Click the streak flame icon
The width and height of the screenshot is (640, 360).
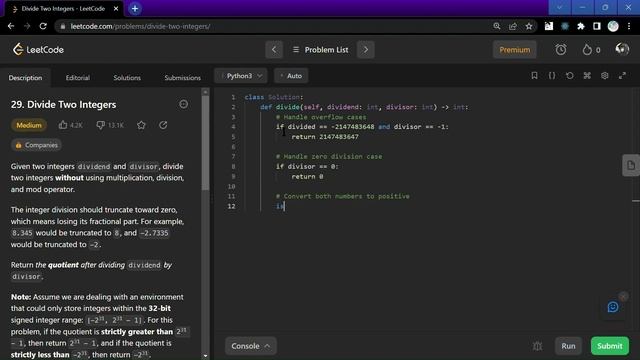coord(587,50)
